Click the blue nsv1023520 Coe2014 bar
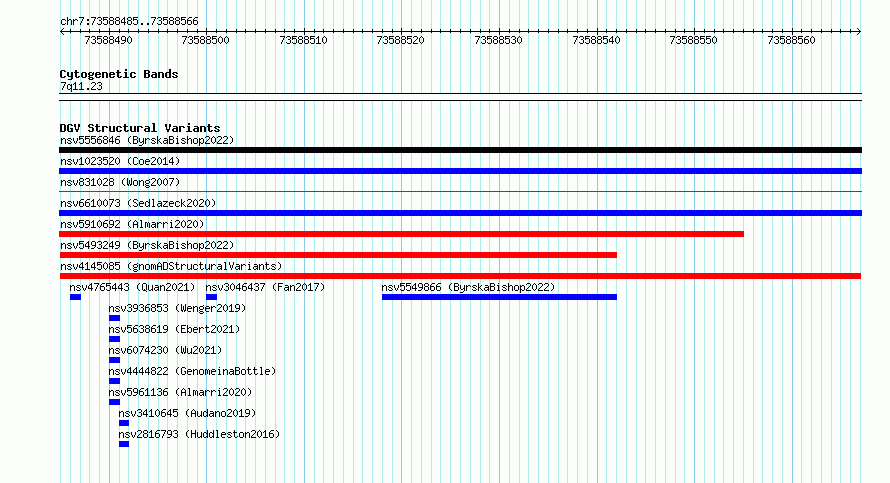This screenshot has width=890, height=483. [x=460, y=171]
